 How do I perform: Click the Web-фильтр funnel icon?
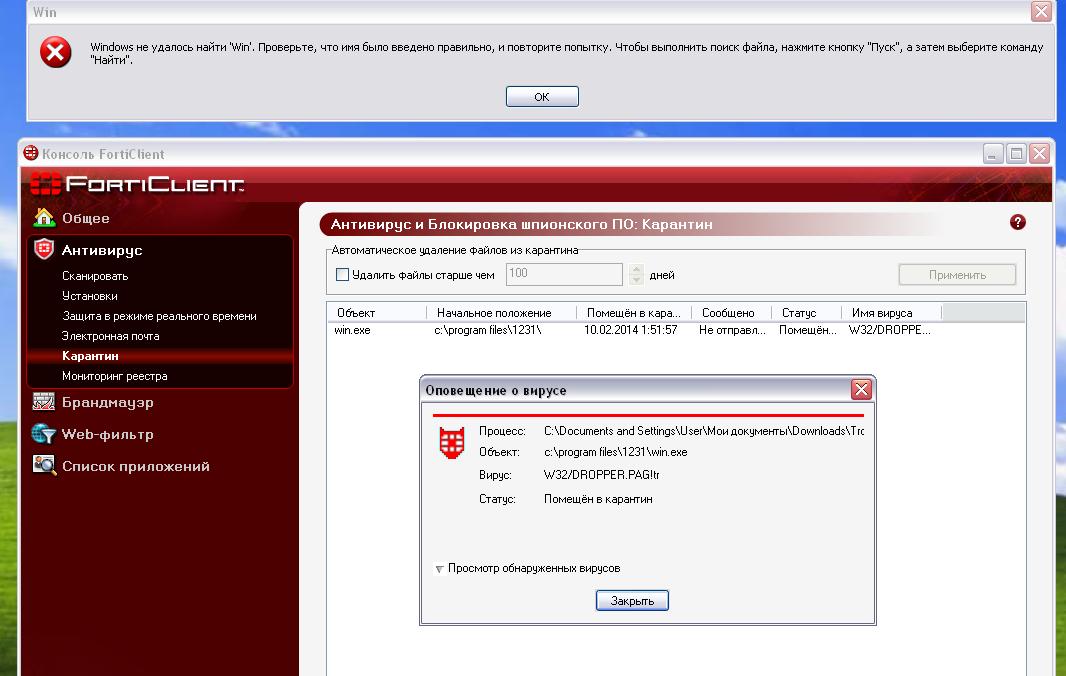(44, 434)
